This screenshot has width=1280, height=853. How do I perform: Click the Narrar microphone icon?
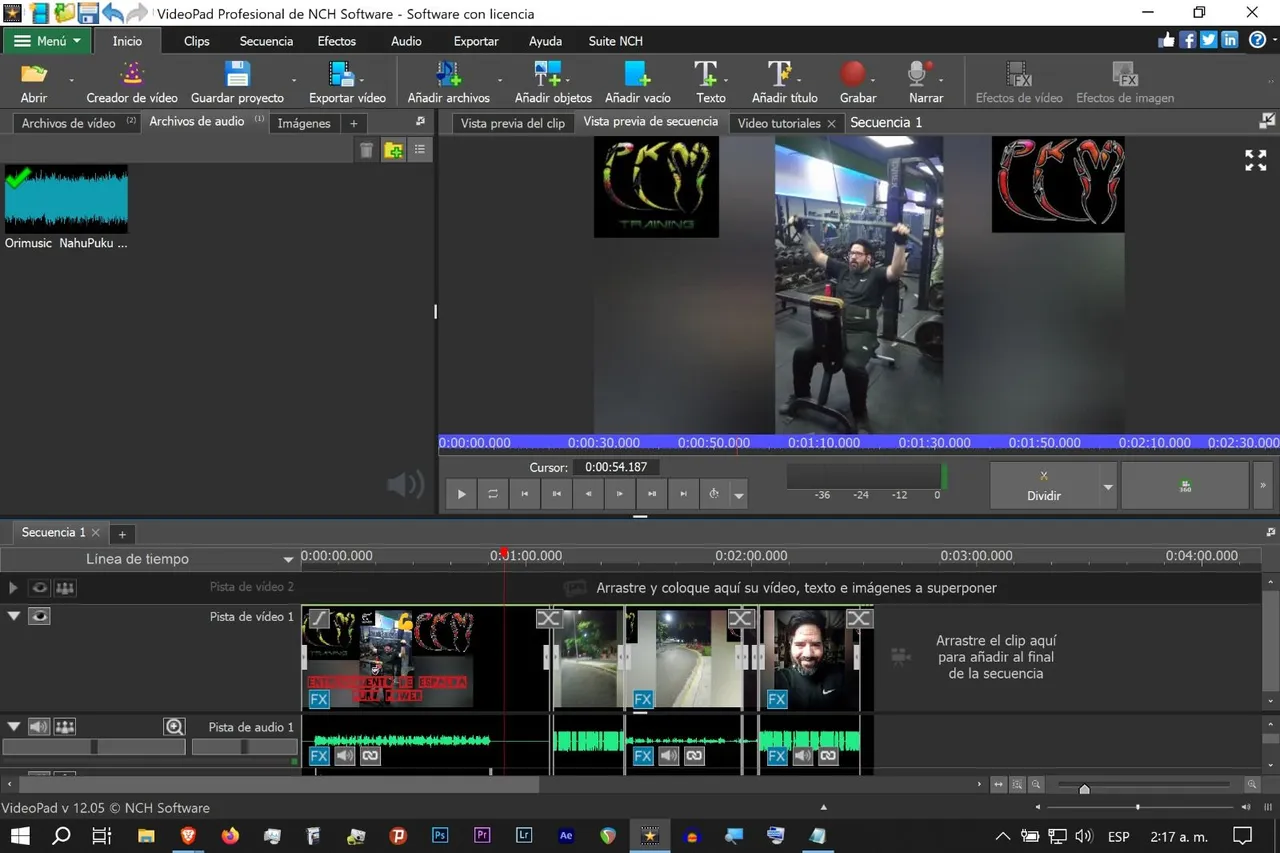pyautogui.click(x=920, y=76)
